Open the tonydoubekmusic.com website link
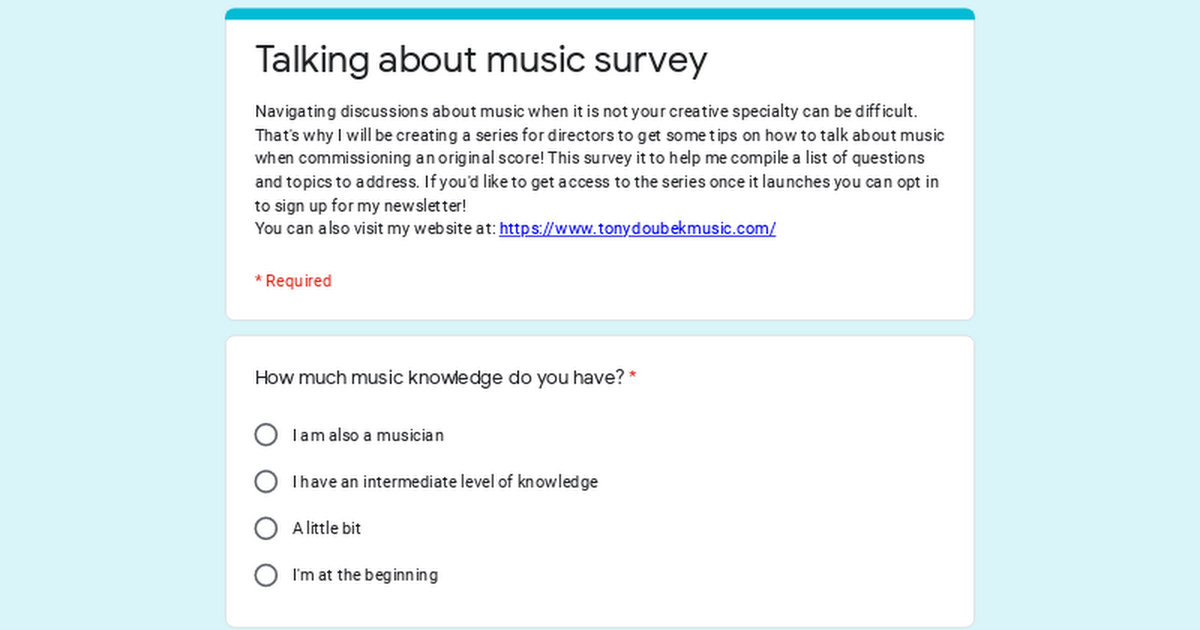Viewport: 1200px width, 630px height. point(637,228)
